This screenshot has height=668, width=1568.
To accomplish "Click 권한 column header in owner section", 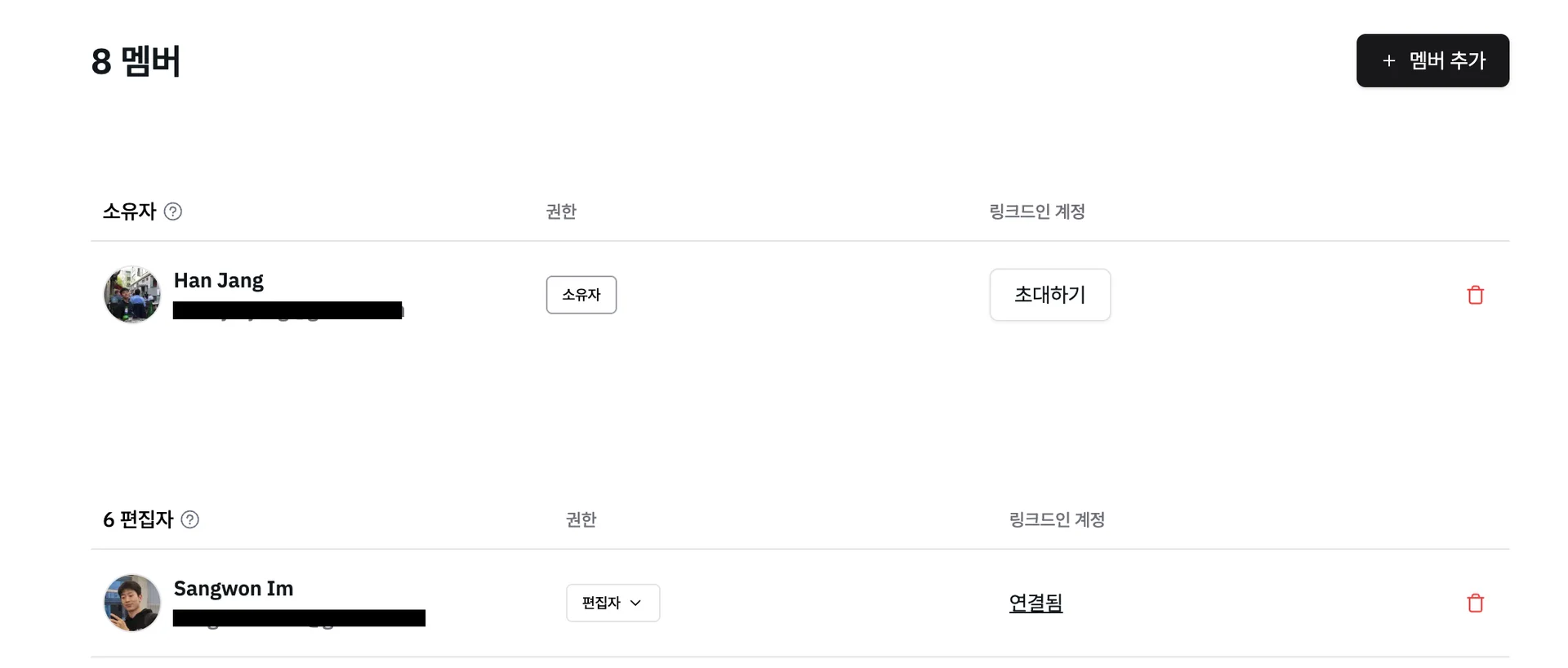I will (x=561, y=212).
